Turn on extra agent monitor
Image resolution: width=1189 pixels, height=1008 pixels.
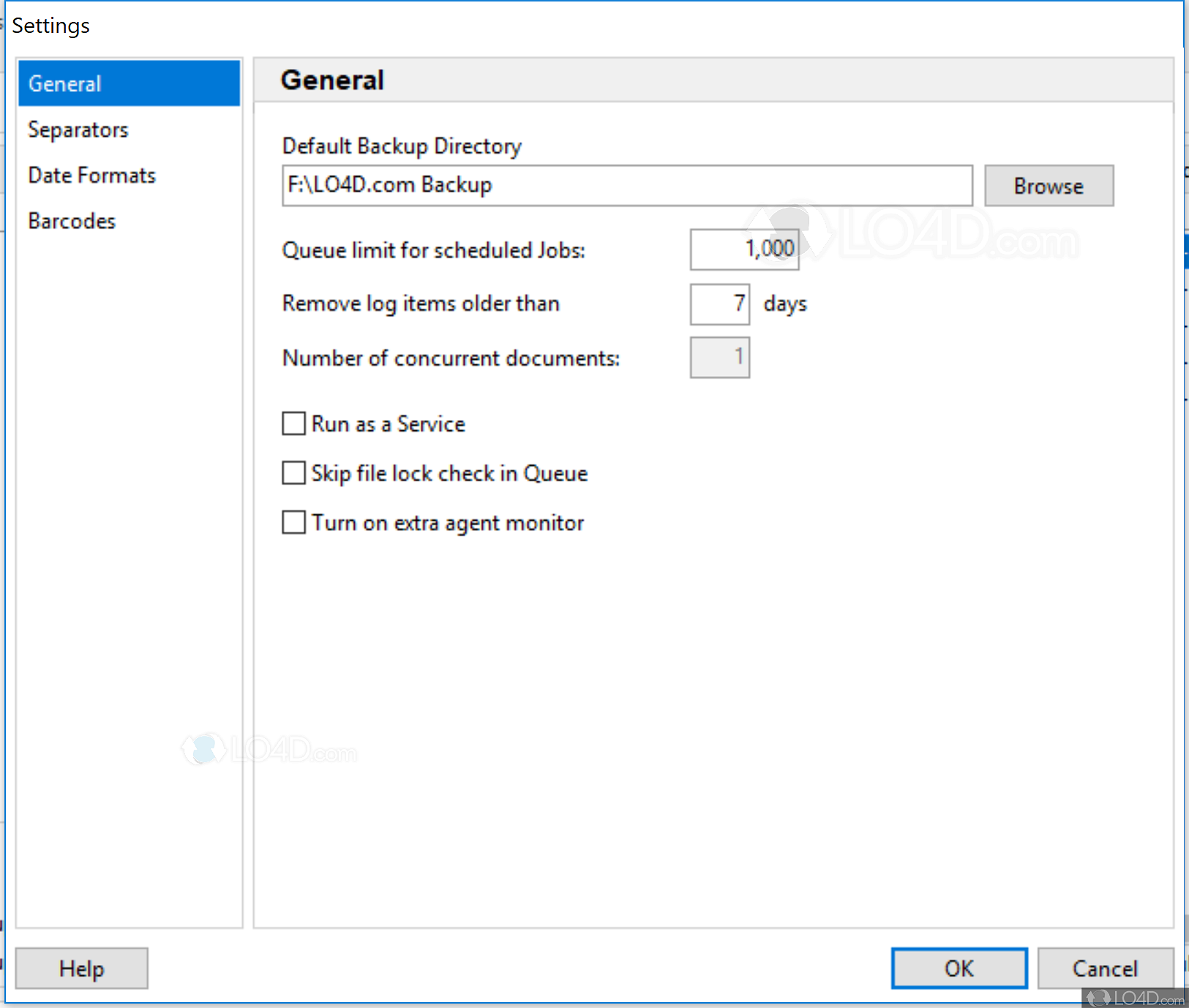pos(293,522)
